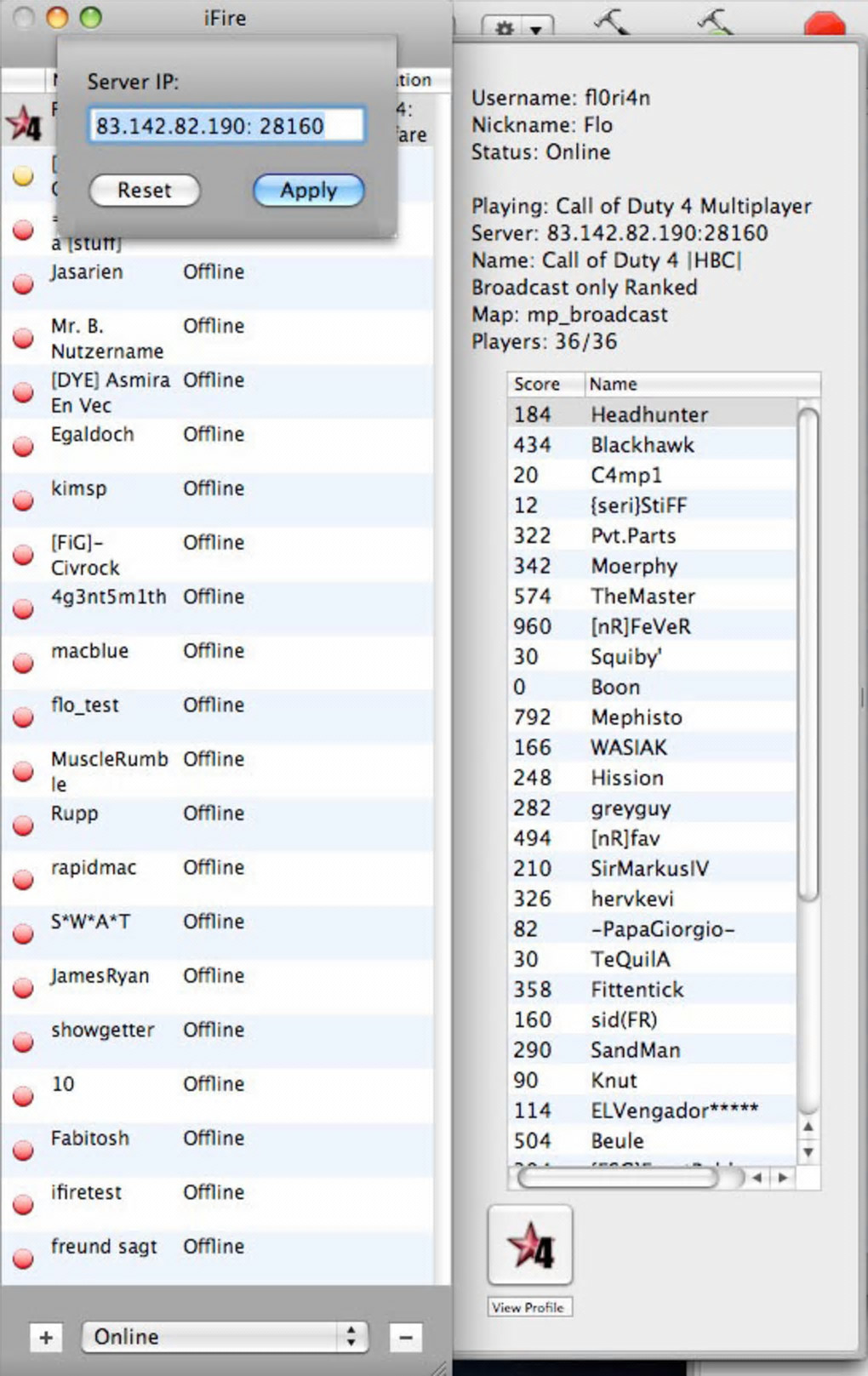Image resolution: width=868 pixels, height=1376 pixels.
Task: Click the vertical scrollbar up arrow
Action: [808, 1127]
